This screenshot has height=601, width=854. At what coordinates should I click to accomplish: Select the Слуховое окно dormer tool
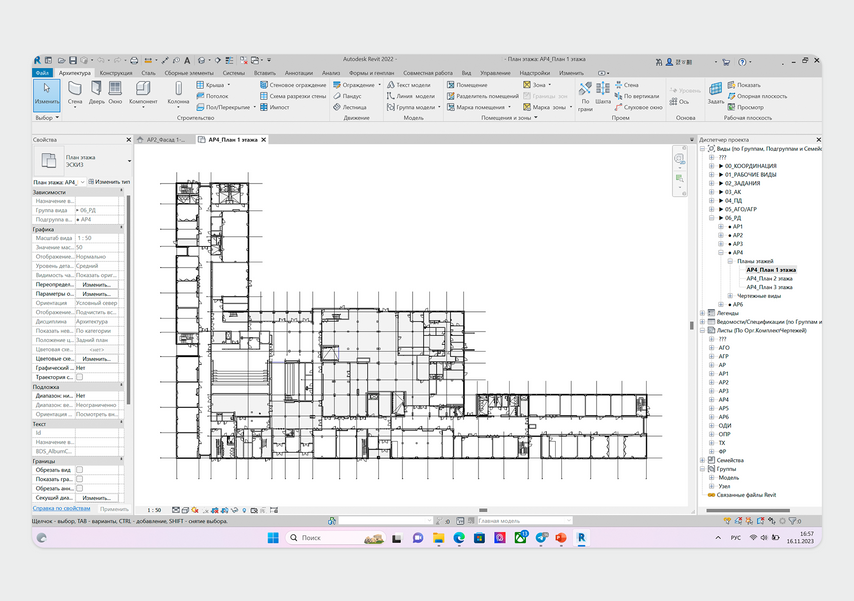click(638, 107)
